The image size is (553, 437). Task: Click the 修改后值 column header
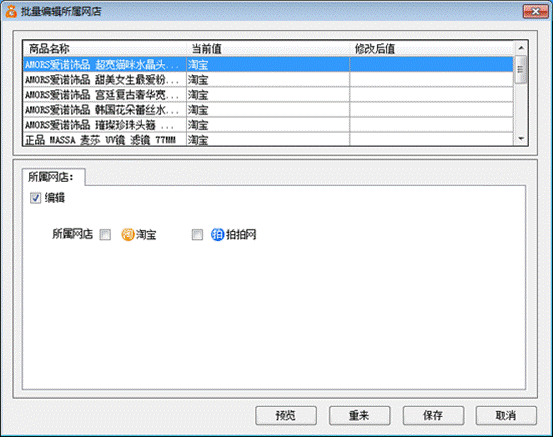coord(432,49)
